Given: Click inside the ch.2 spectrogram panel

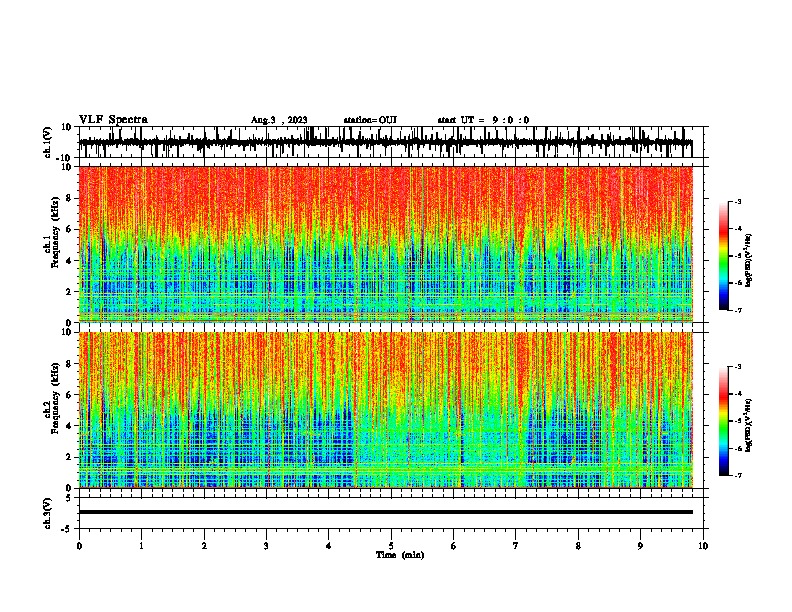Looking at the screenshot, I should pyautogui.click(x=385, y=410).
